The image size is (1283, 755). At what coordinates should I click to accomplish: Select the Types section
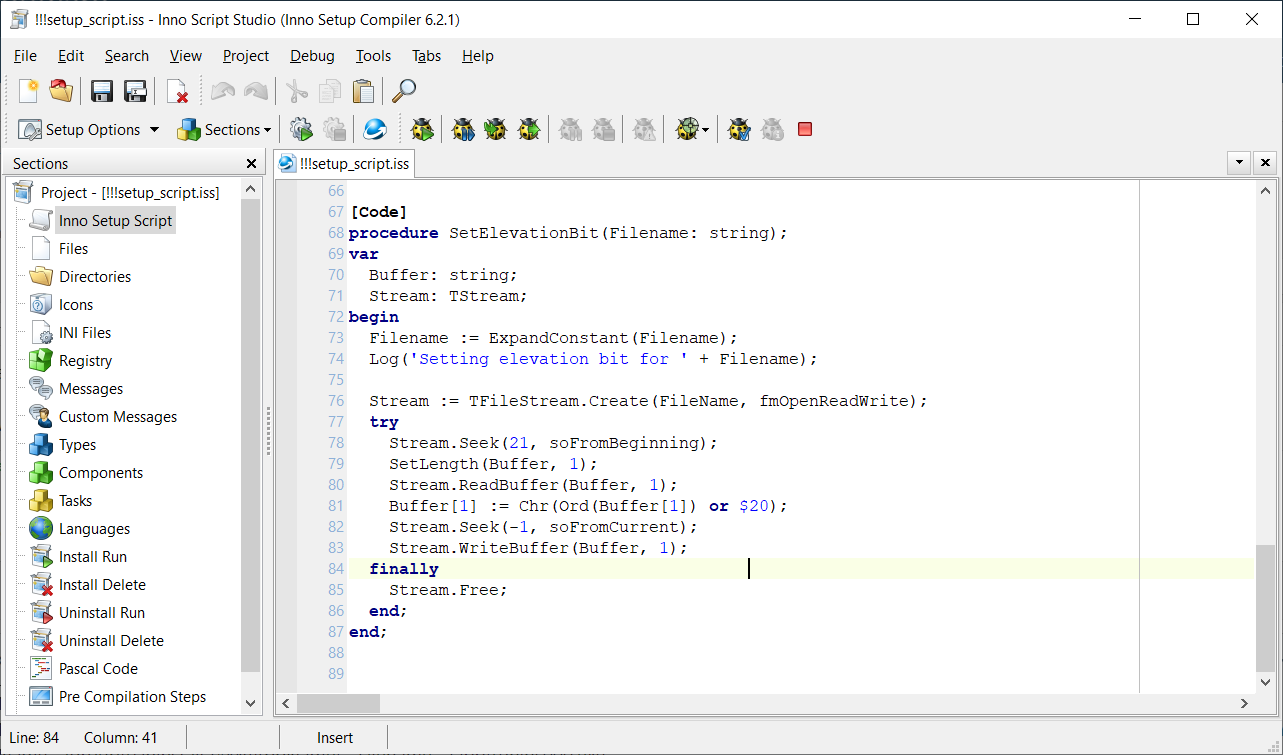[77, 444]
